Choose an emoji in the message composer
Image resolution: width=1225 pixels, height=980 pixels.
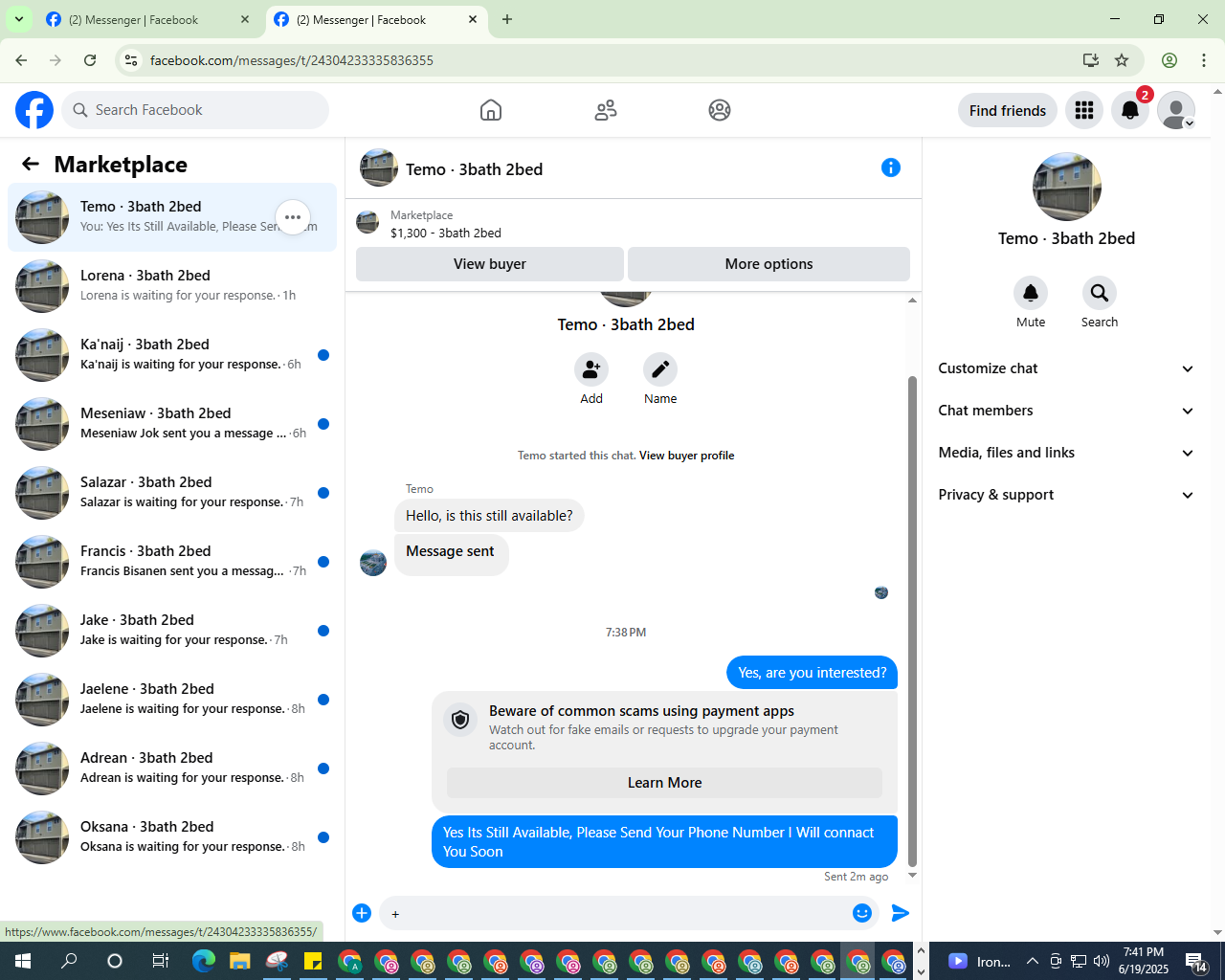coord(862,913)
